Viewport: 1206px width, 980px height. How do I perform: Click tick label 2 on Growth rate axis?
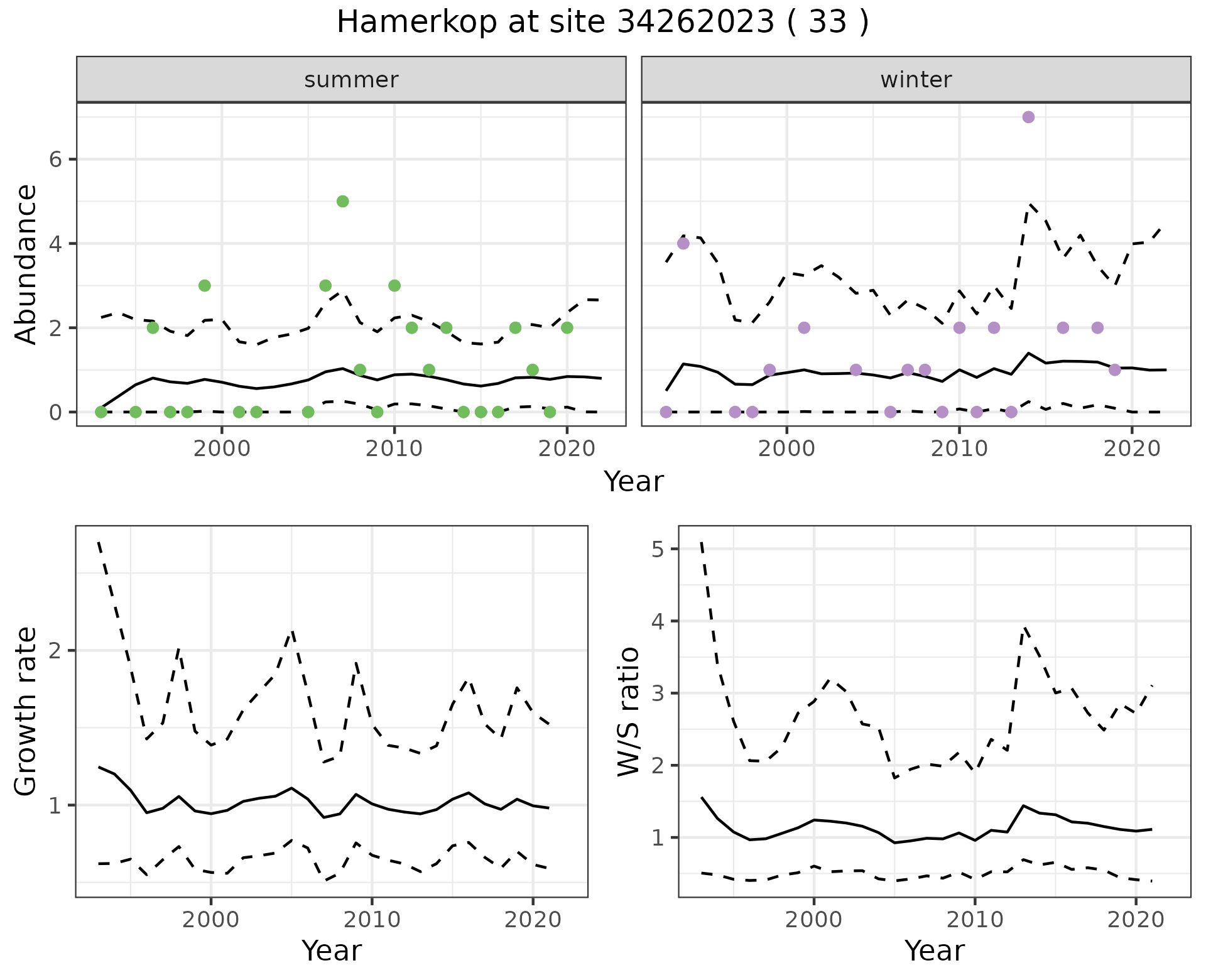55,651
